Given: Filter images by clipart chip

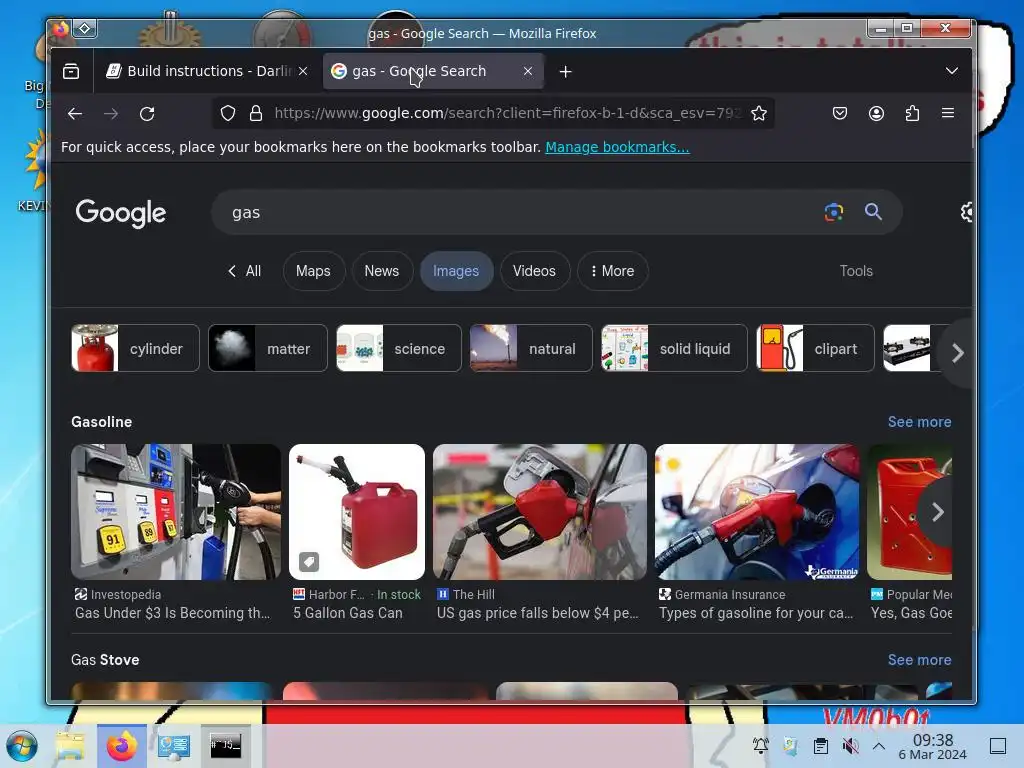Looking at the screenshot, I should (x=815, y=348).
